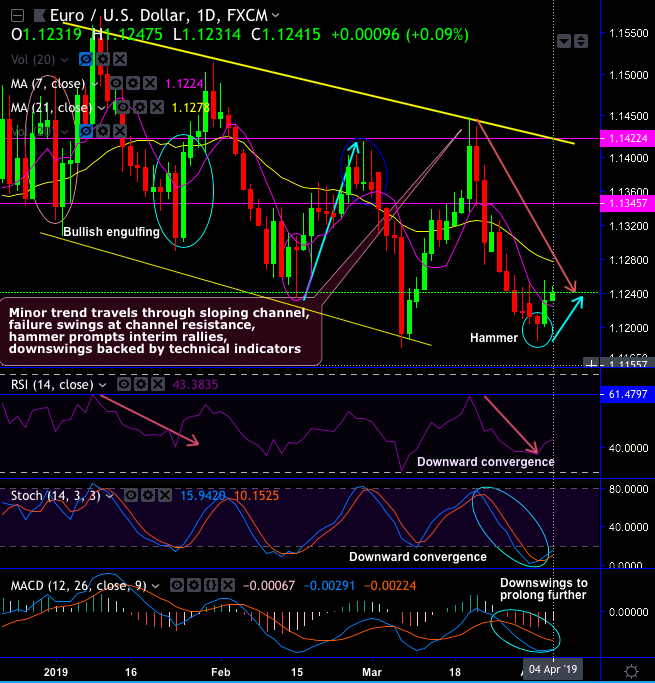Open MA (7, close) settings gear
The height and width of the screenshot is (683, 655).
tap(133, 83)
